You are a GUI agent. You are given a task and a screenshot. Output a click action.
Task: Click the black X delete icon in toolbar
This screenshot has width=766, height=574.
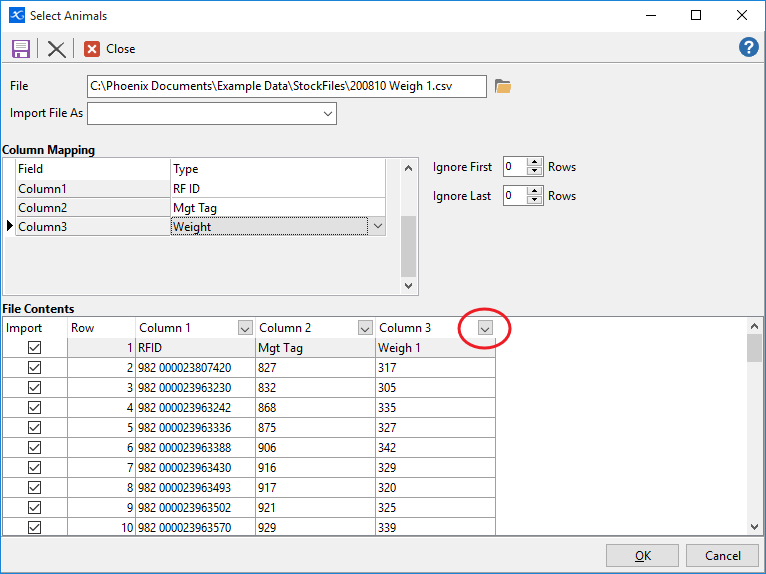click(56, 49)
